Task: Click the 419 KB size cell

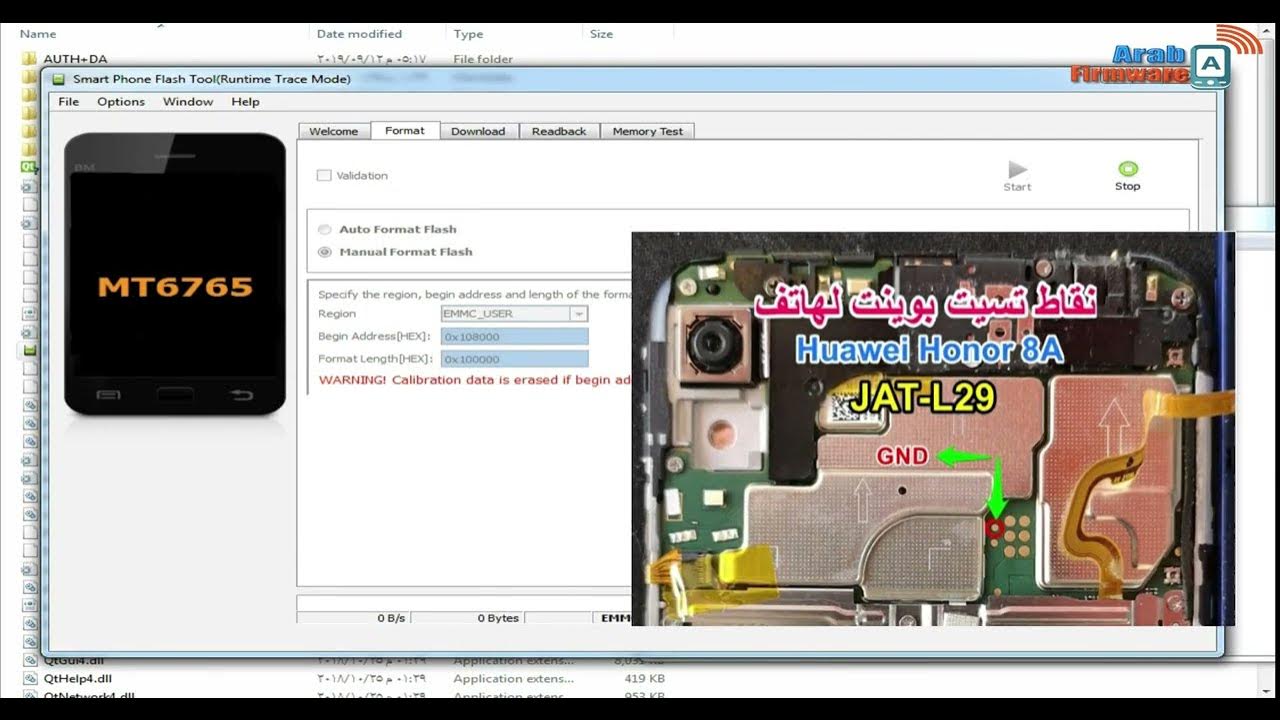Action: 644,678
